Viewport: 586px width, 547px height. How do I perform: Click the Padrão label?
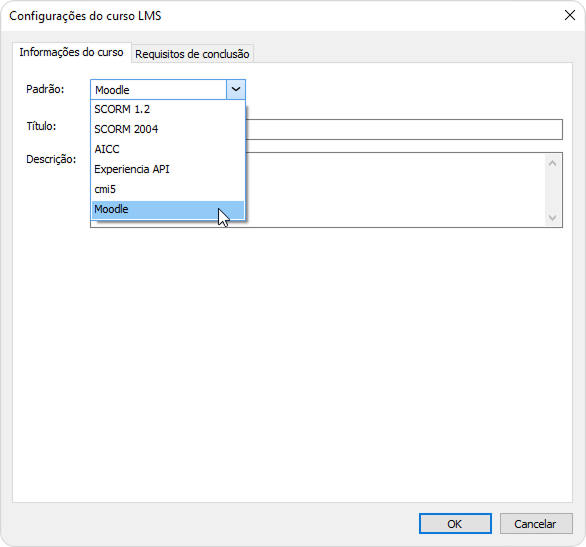point(45,89)
